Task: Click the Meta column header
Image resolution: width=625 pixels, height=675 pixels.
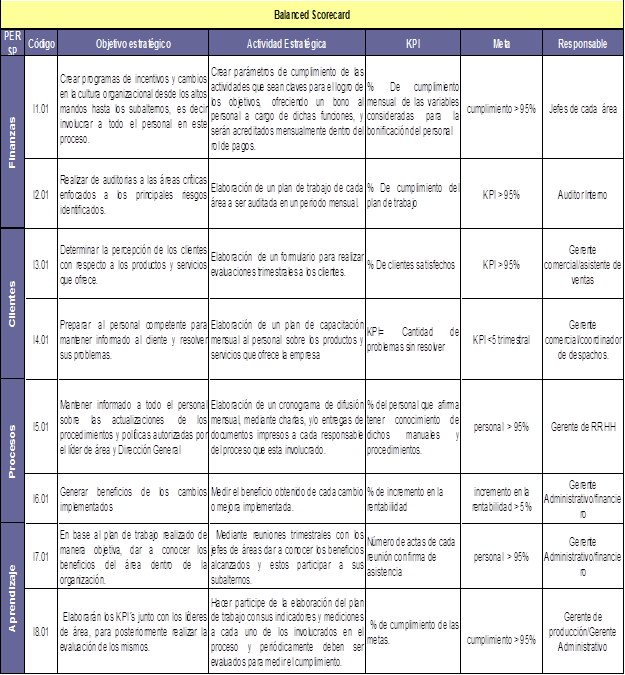Action: click(x=502, y=44)
